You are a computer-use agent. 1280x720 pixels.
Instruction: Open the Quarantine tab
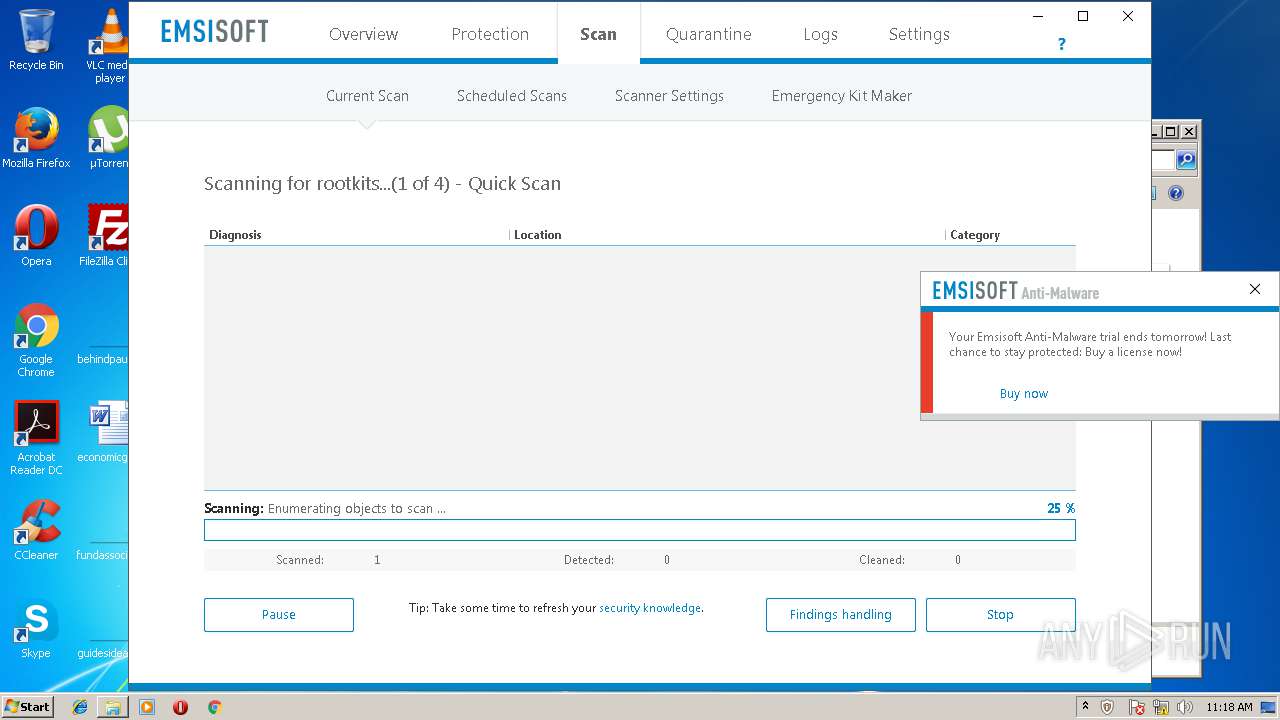tap(708, 34)
